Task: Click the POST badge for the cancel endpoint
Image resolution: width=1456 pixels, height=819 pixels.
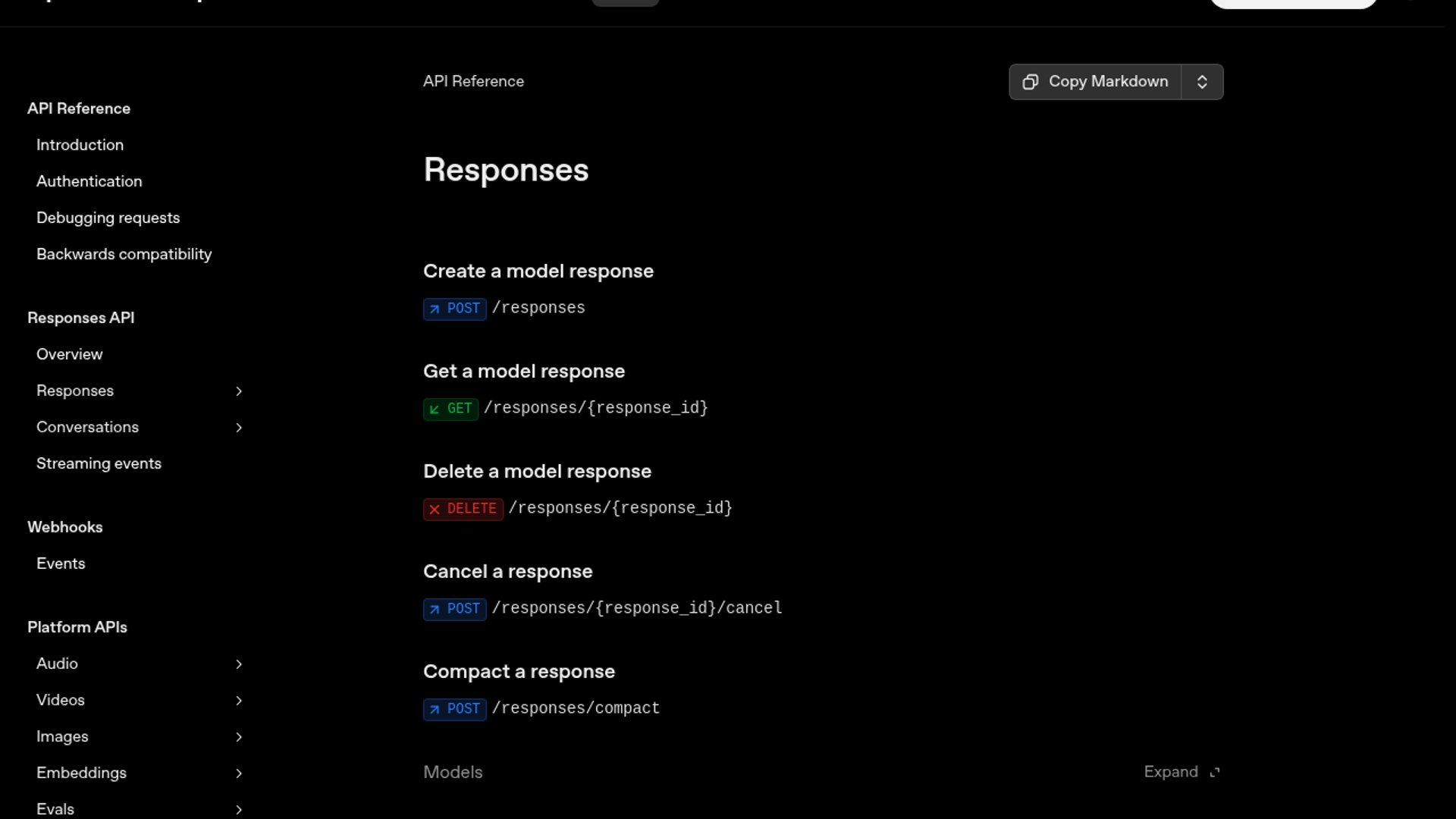Action: (x=454, y=609)
